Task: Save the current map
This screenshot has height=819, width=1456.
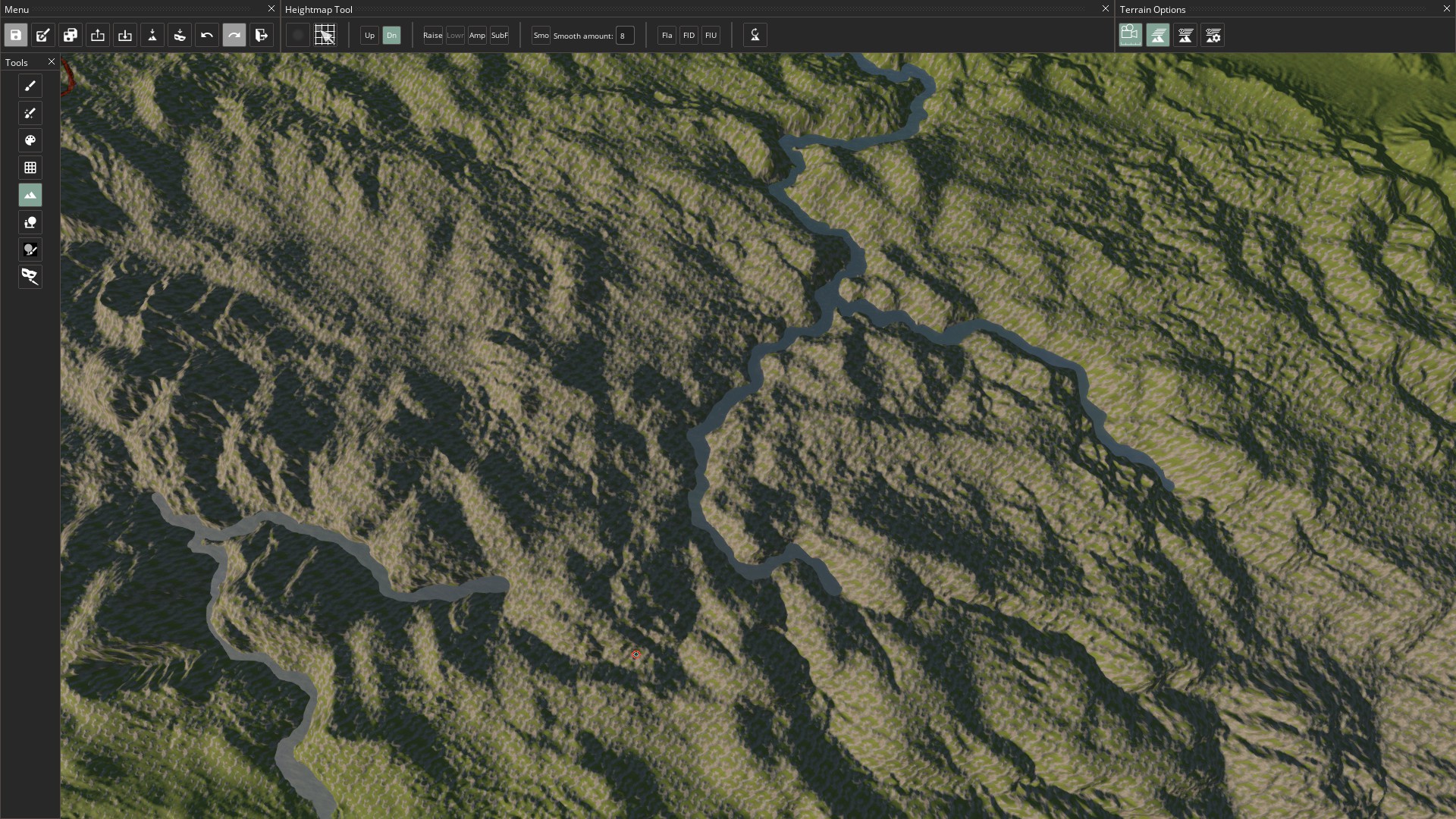Action: [x=15, y=35]
